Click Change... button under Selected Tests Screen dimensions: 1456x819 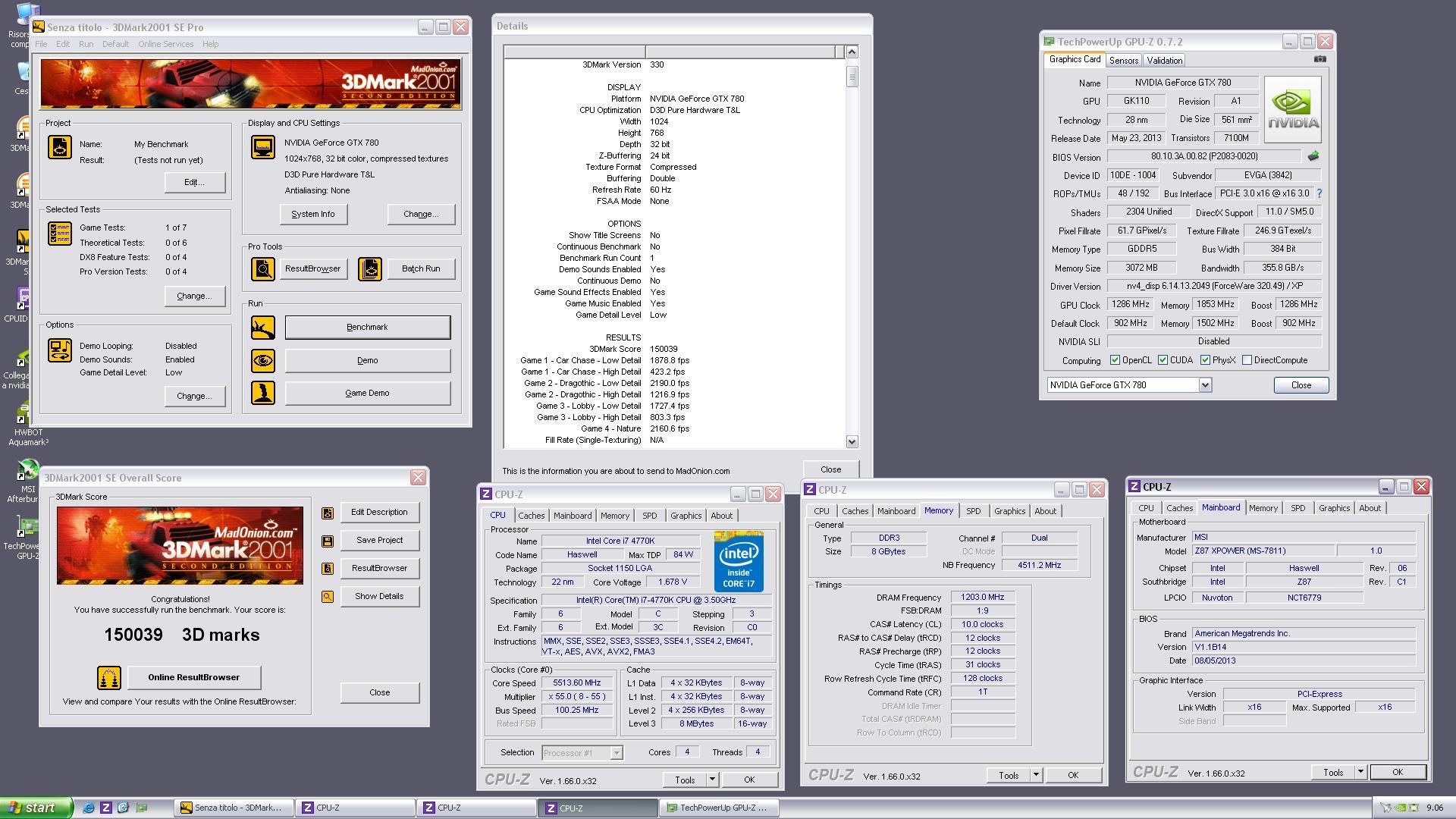tap(194, 297)
